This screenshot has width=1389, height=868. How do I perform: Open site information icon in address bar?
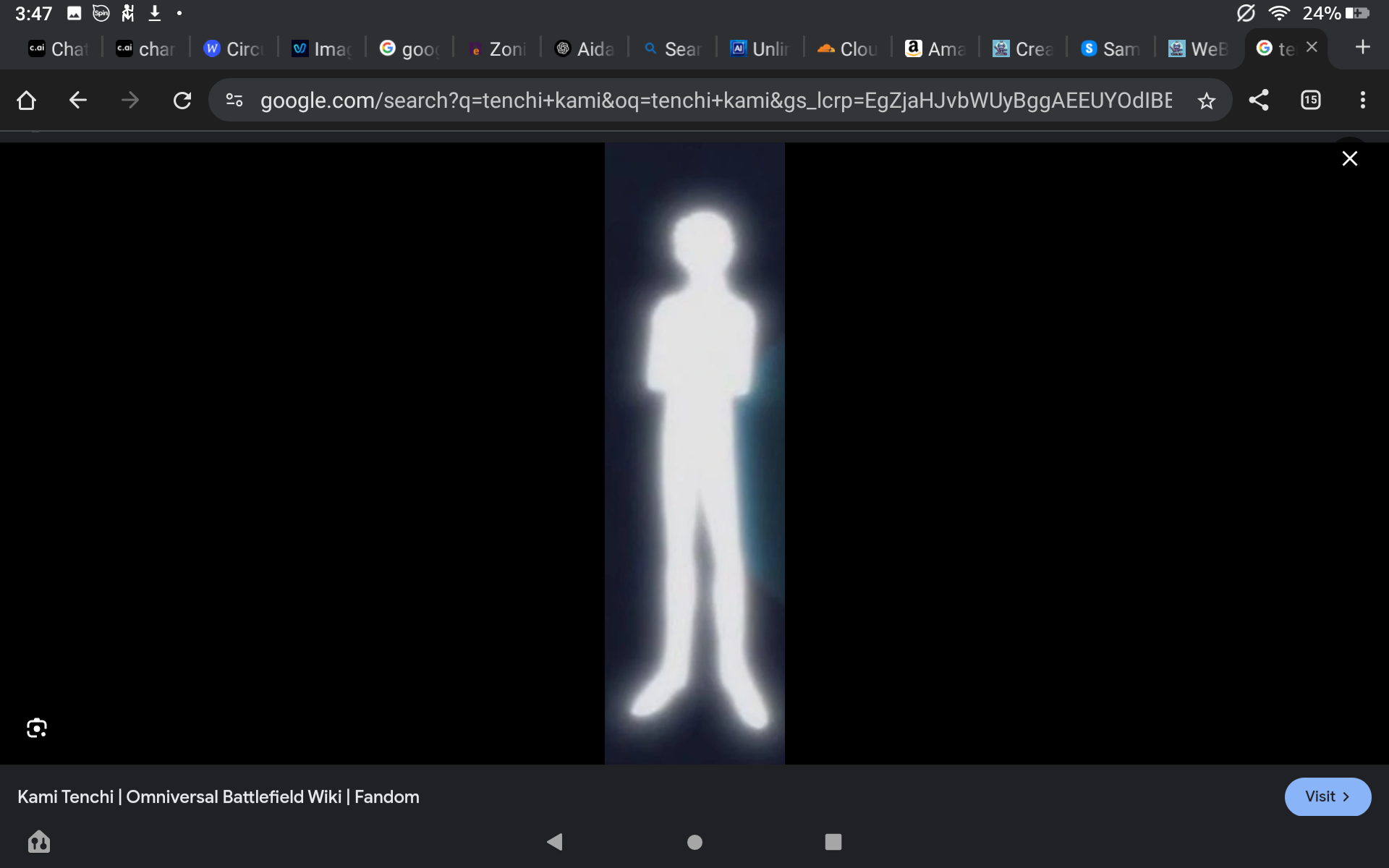[234, 100]
